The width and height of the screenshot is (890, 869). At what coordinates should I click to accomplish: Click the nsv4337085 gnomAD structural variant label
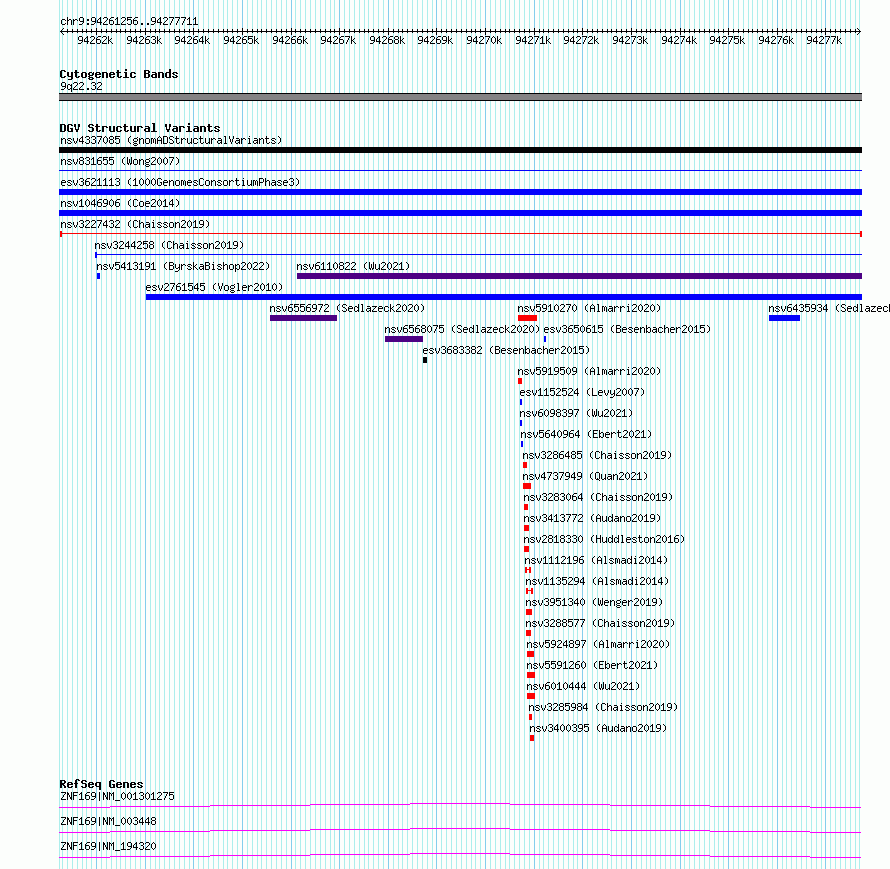(x=171, y=140)
